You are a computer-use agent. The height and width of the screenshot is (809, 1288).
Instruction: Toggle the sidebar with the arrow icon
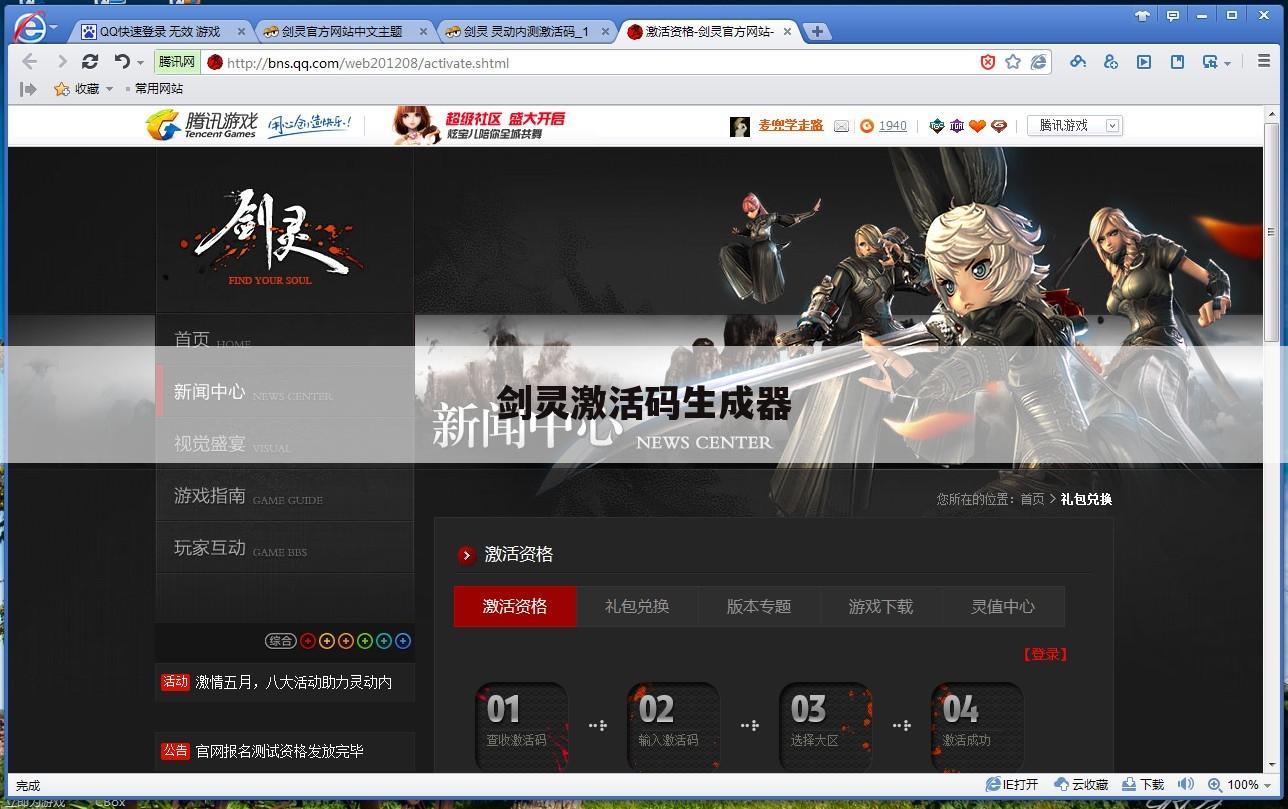point(28,89)
